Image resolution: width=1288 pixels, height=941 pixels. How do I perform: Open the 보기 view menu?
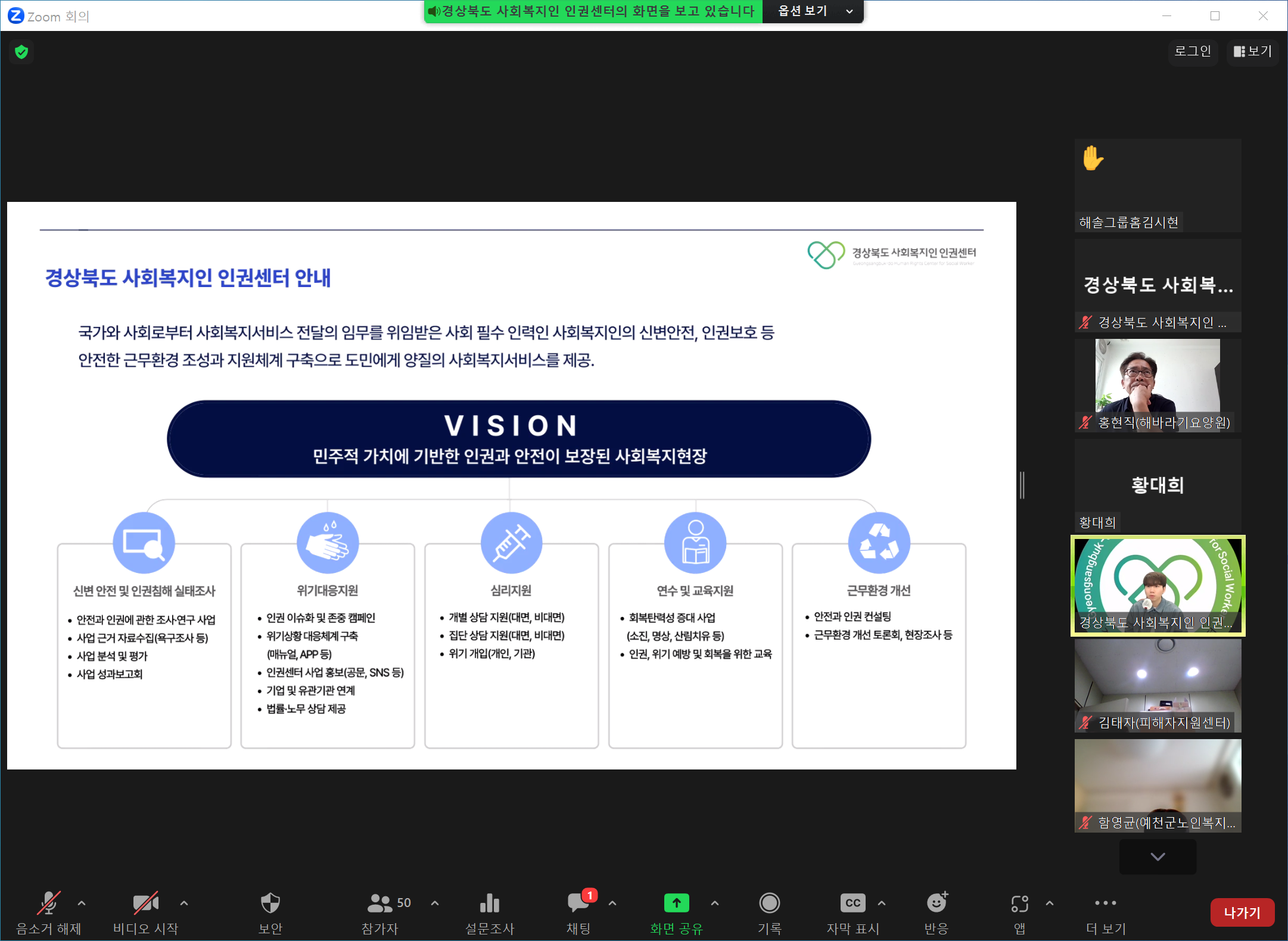(x=1252, y=52)
